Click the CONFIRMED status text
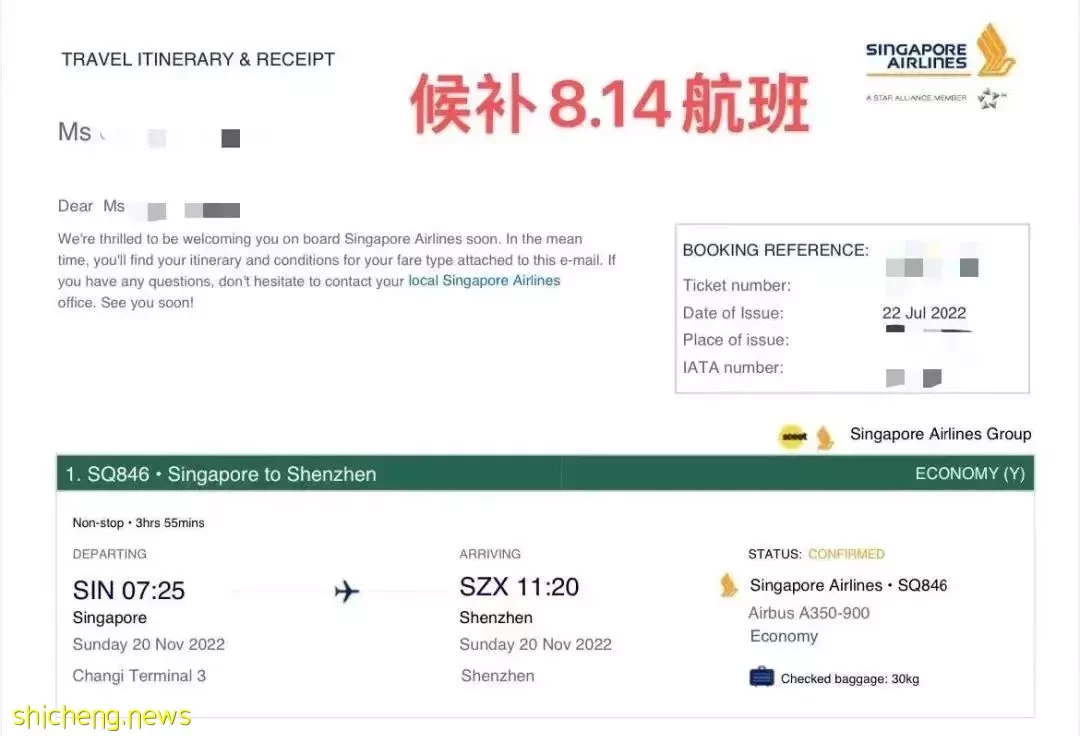1080x736 pixels. pos(846,554)
